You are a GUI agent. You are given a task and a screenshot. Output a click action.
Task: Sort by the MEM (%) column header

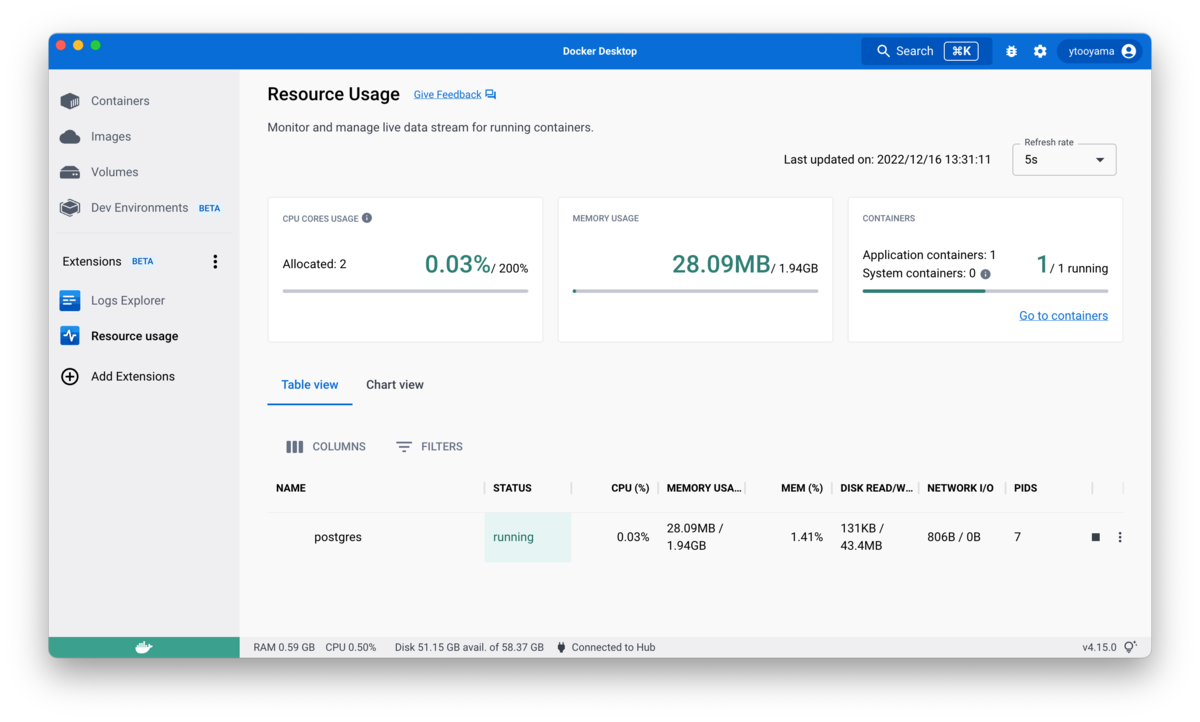coord(802,488)
